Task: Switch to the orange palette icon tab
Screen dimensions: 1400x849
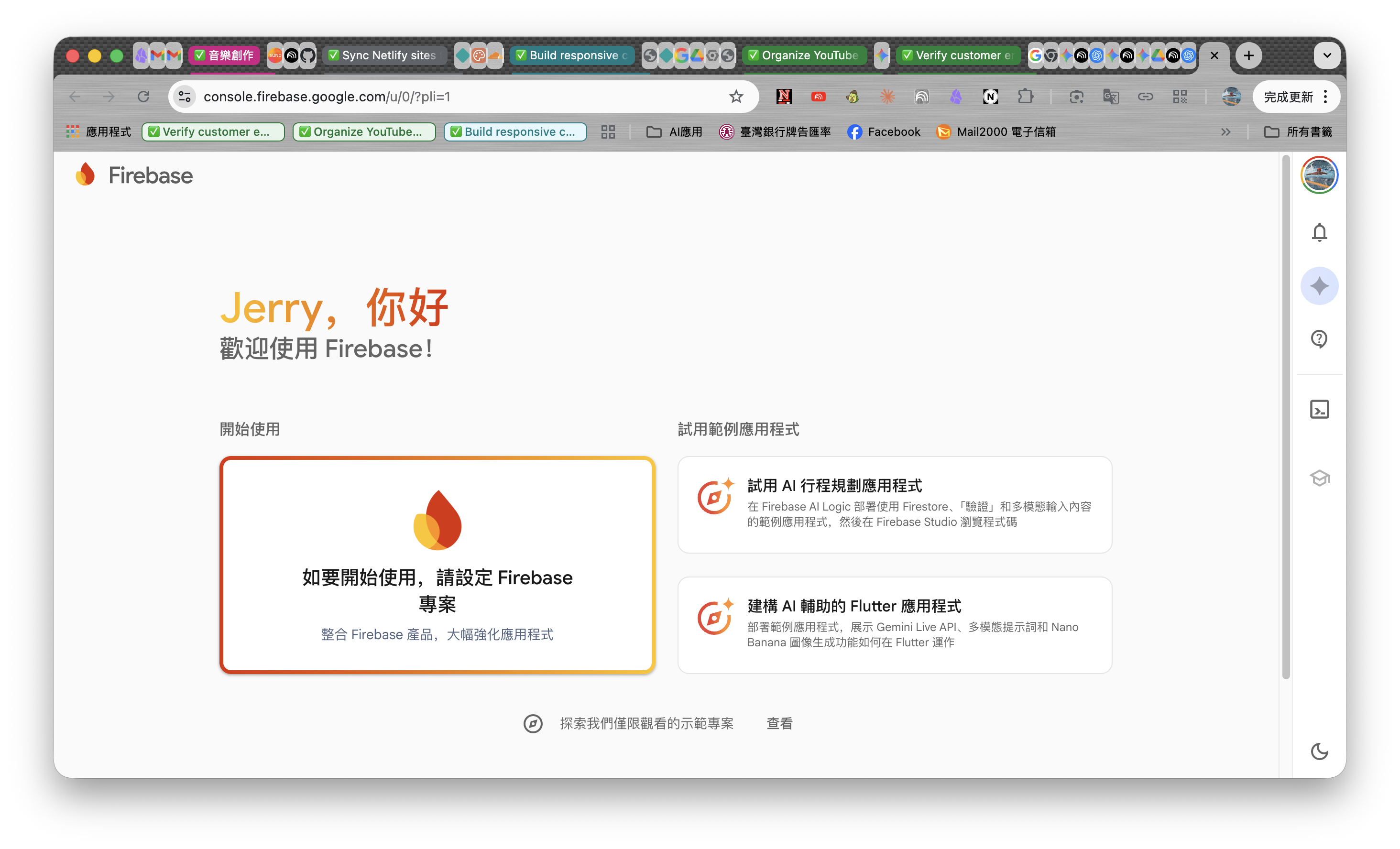Action: (479, 55)
